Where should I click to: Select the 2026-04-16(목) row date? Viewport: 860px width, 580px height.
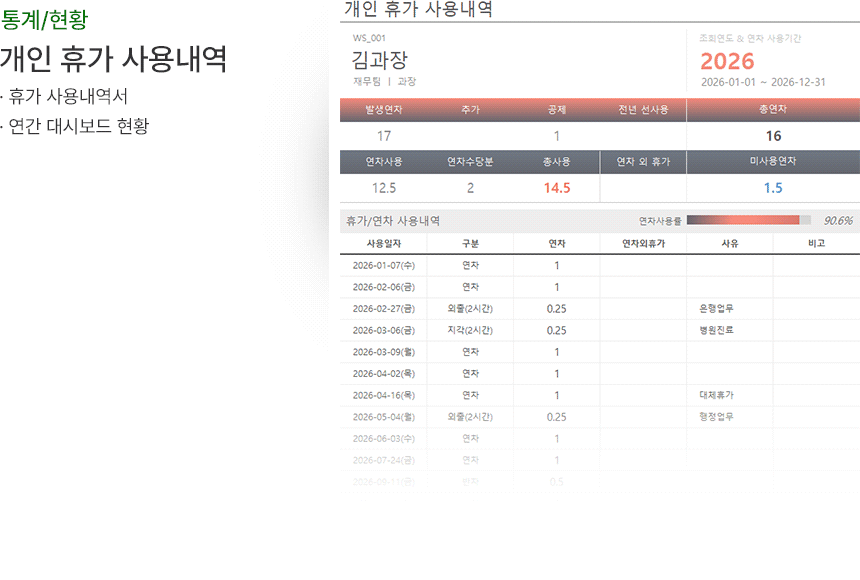(383, 395)
